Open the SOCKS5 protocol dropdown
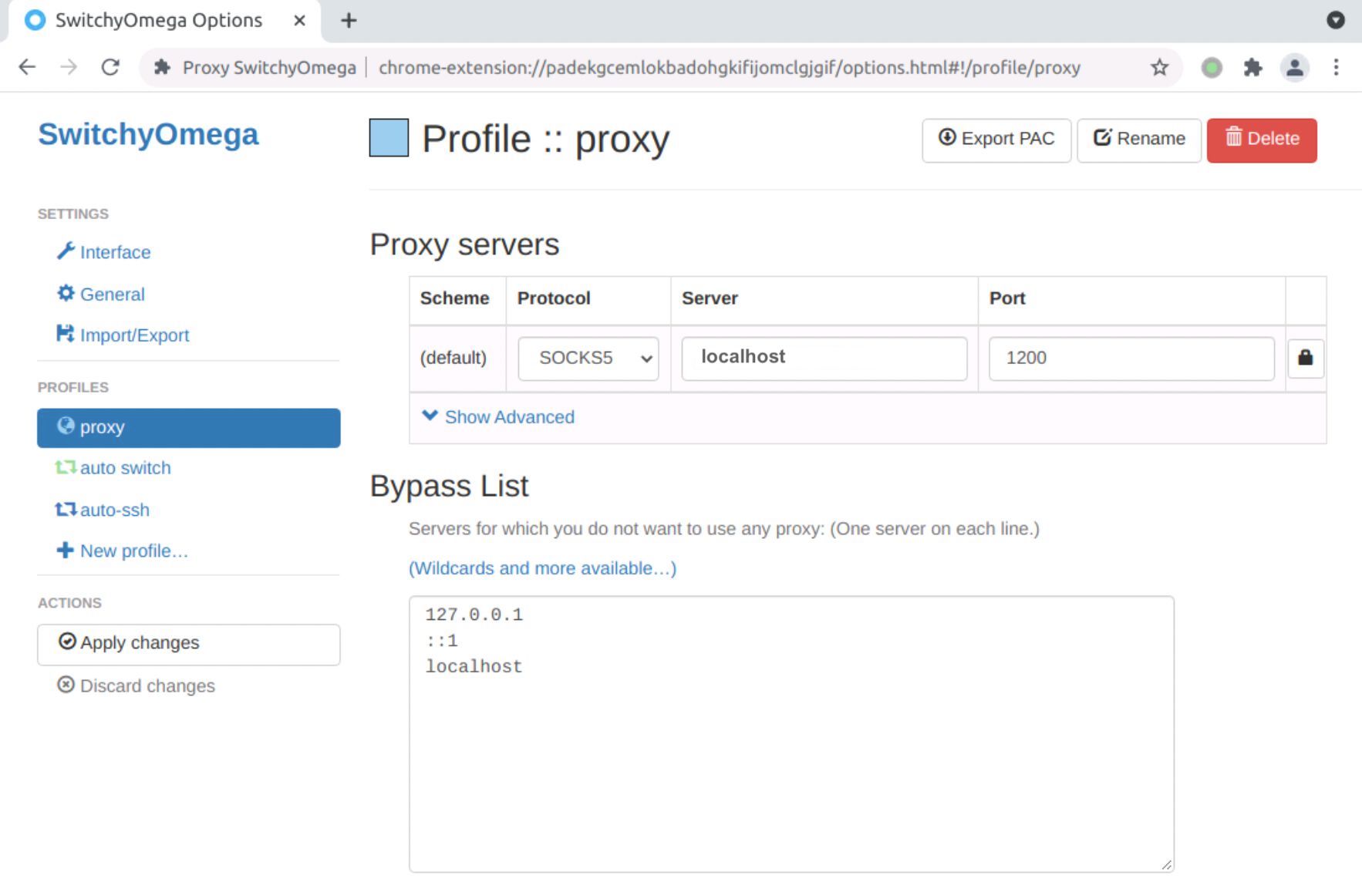This screenshot has width=1362, height=896. click(588, 358)
